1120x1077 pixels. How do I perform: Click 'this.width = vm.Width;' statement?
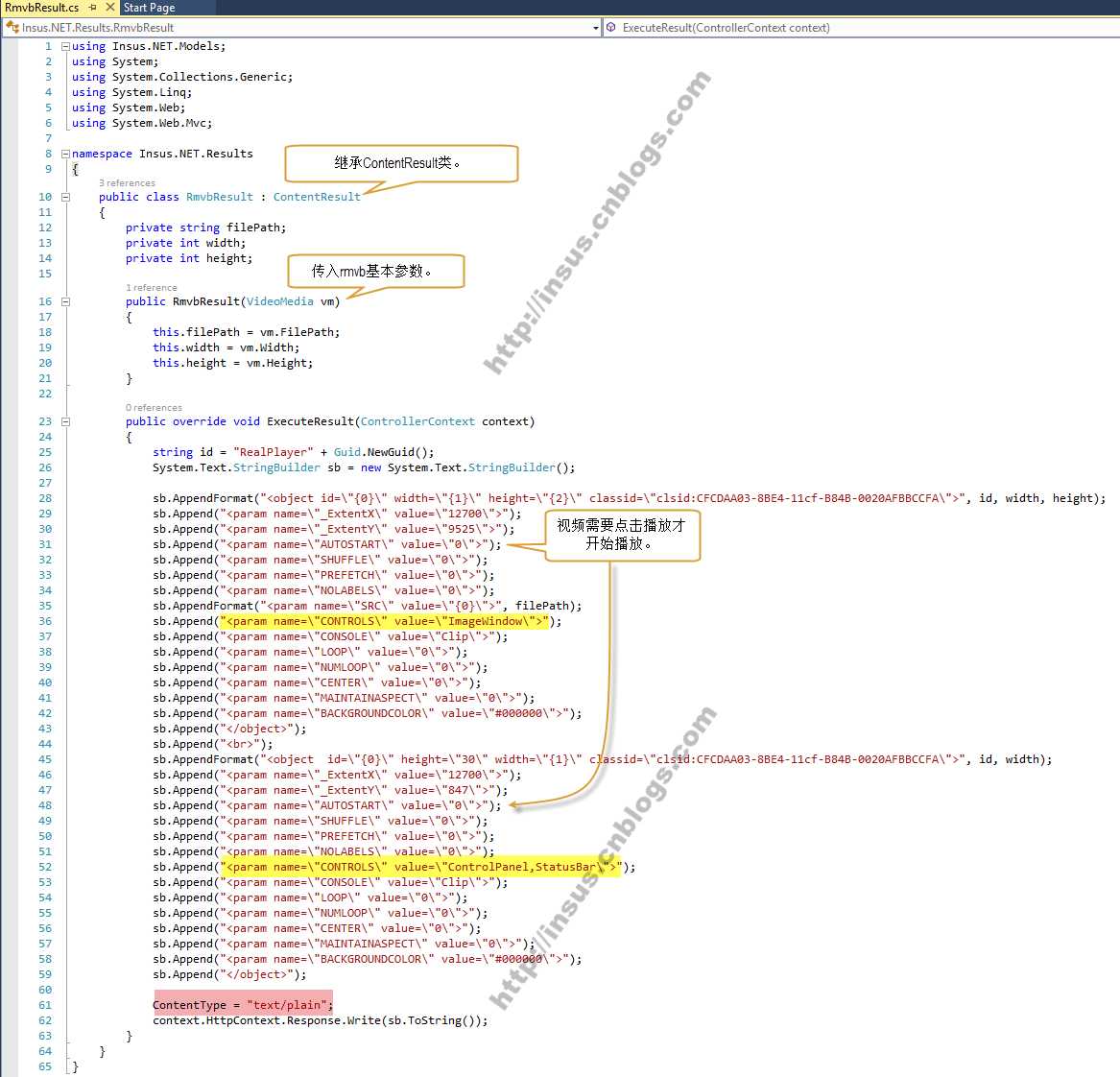pyautogui.click(x=226, y=347)
